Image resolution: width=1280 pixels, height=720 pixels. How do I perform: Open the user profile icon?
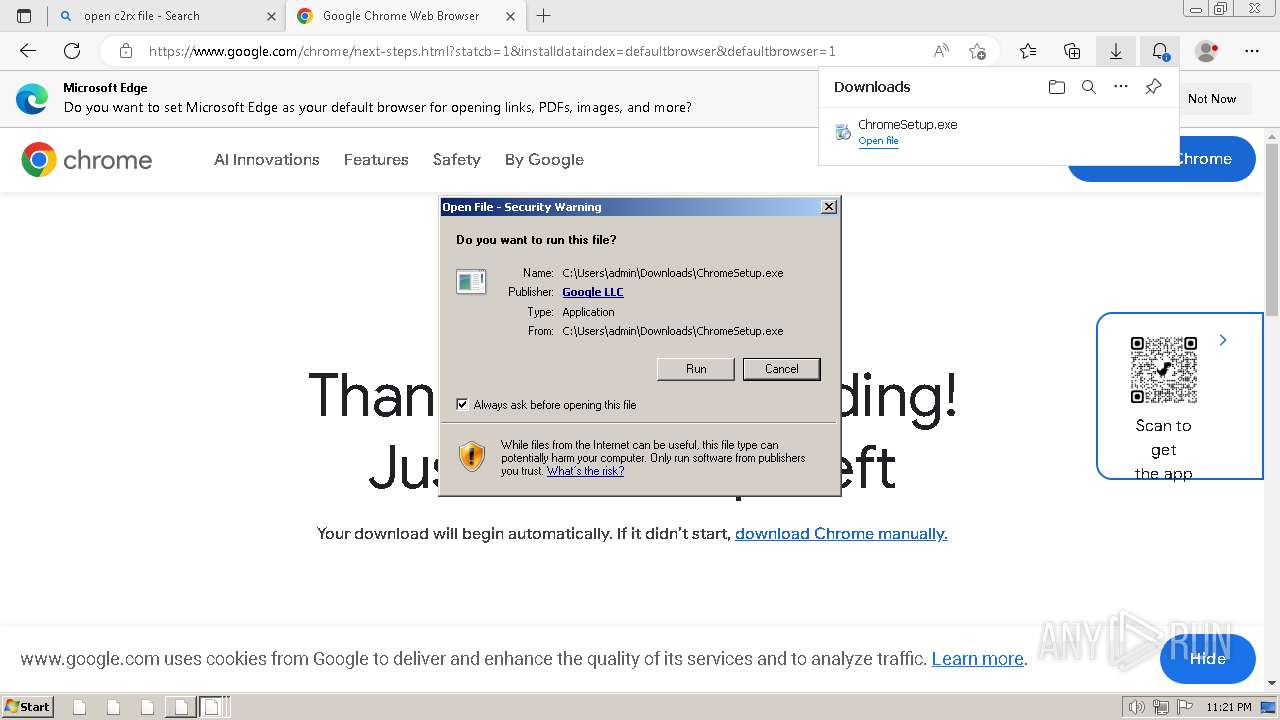1207,51
